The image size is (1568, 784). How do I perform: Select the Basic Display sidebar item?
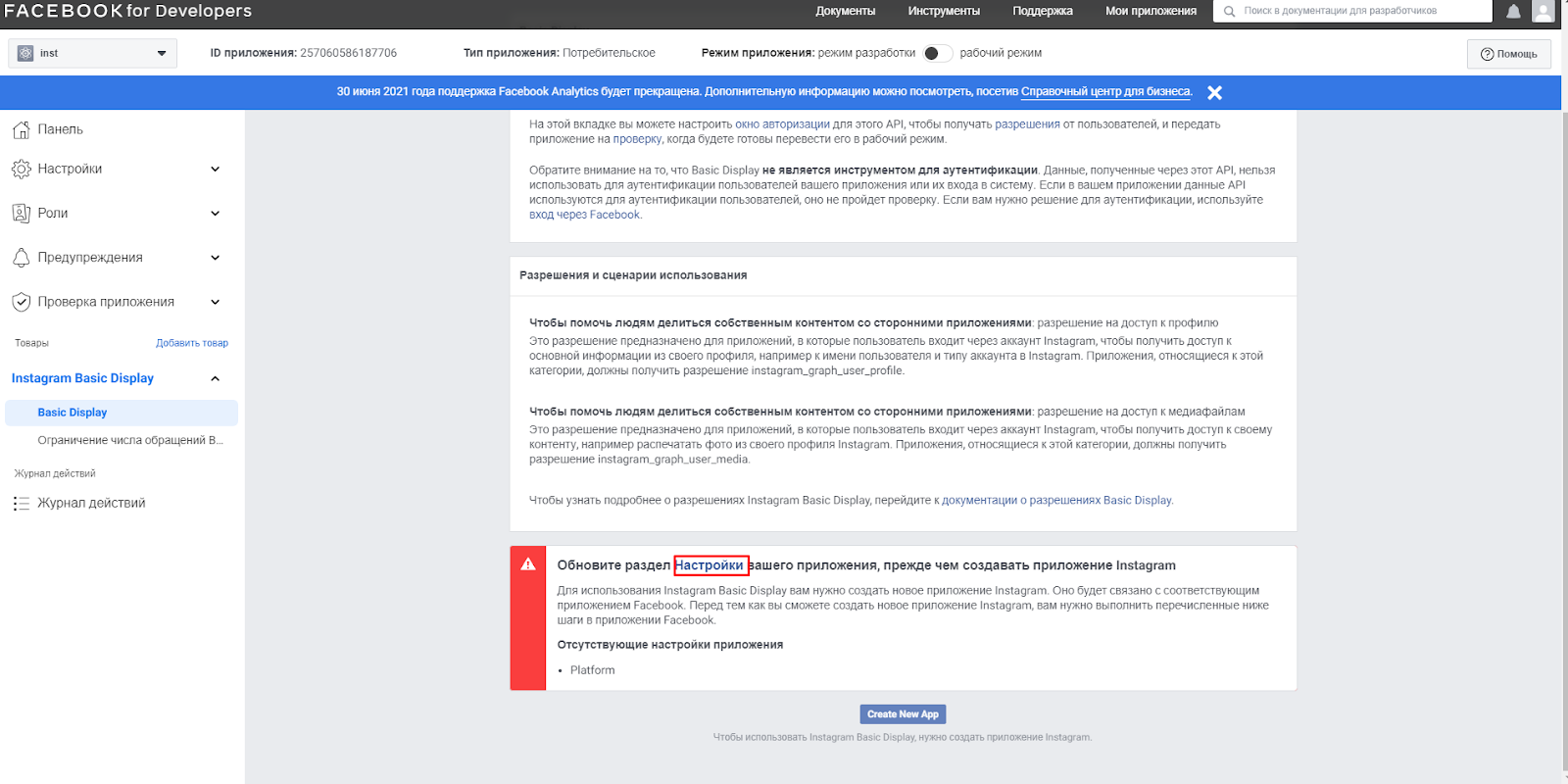tap(122, 413)
